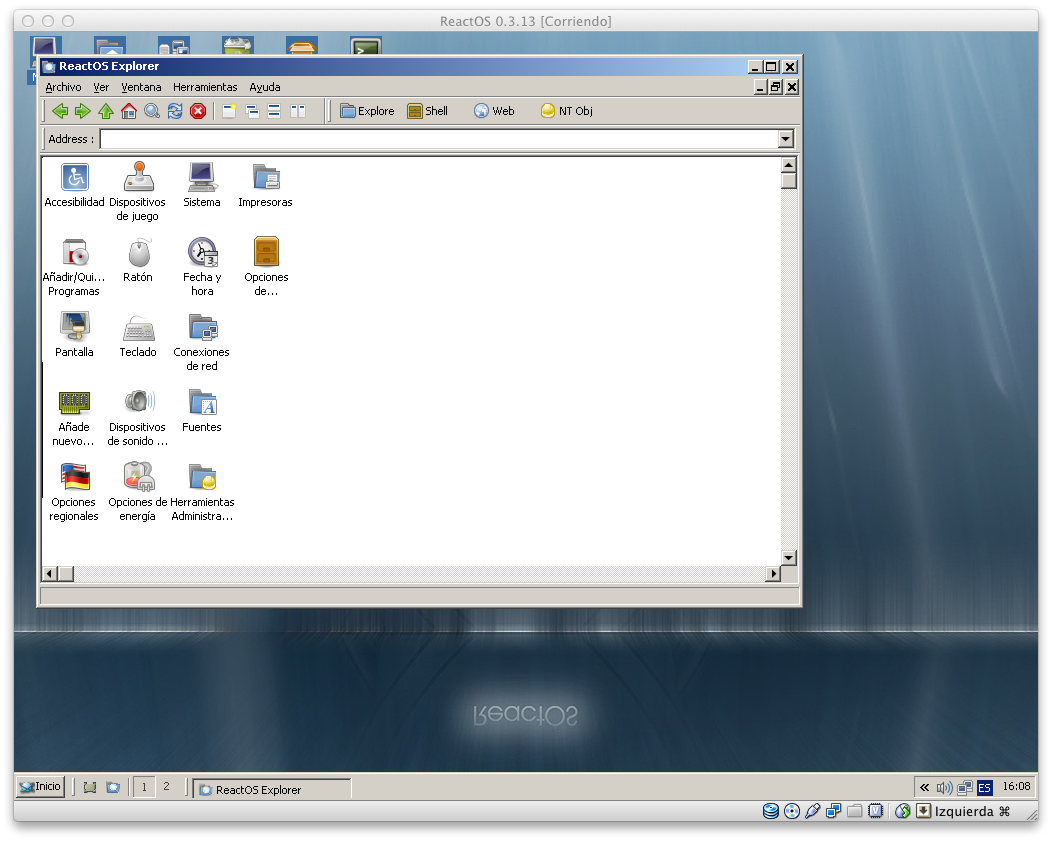Click the cascade windows toolbar icon
Screen dimensions: 1052x841
pyautogui.click(x=252, y=111)
